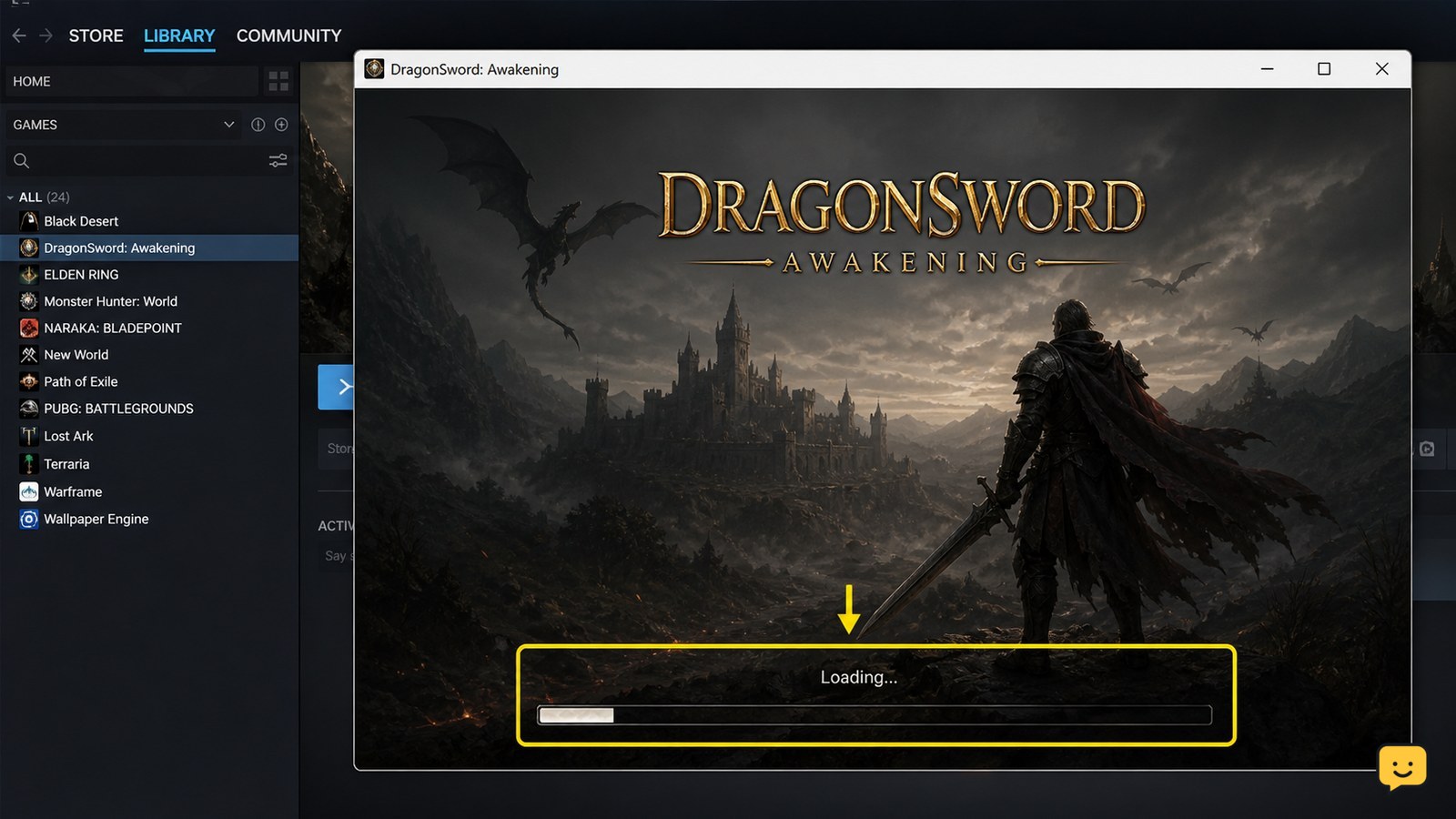Select NARAKA: BLADEPOINT in the list
This screenshot has height=819, width=1456.
(149, 328)
